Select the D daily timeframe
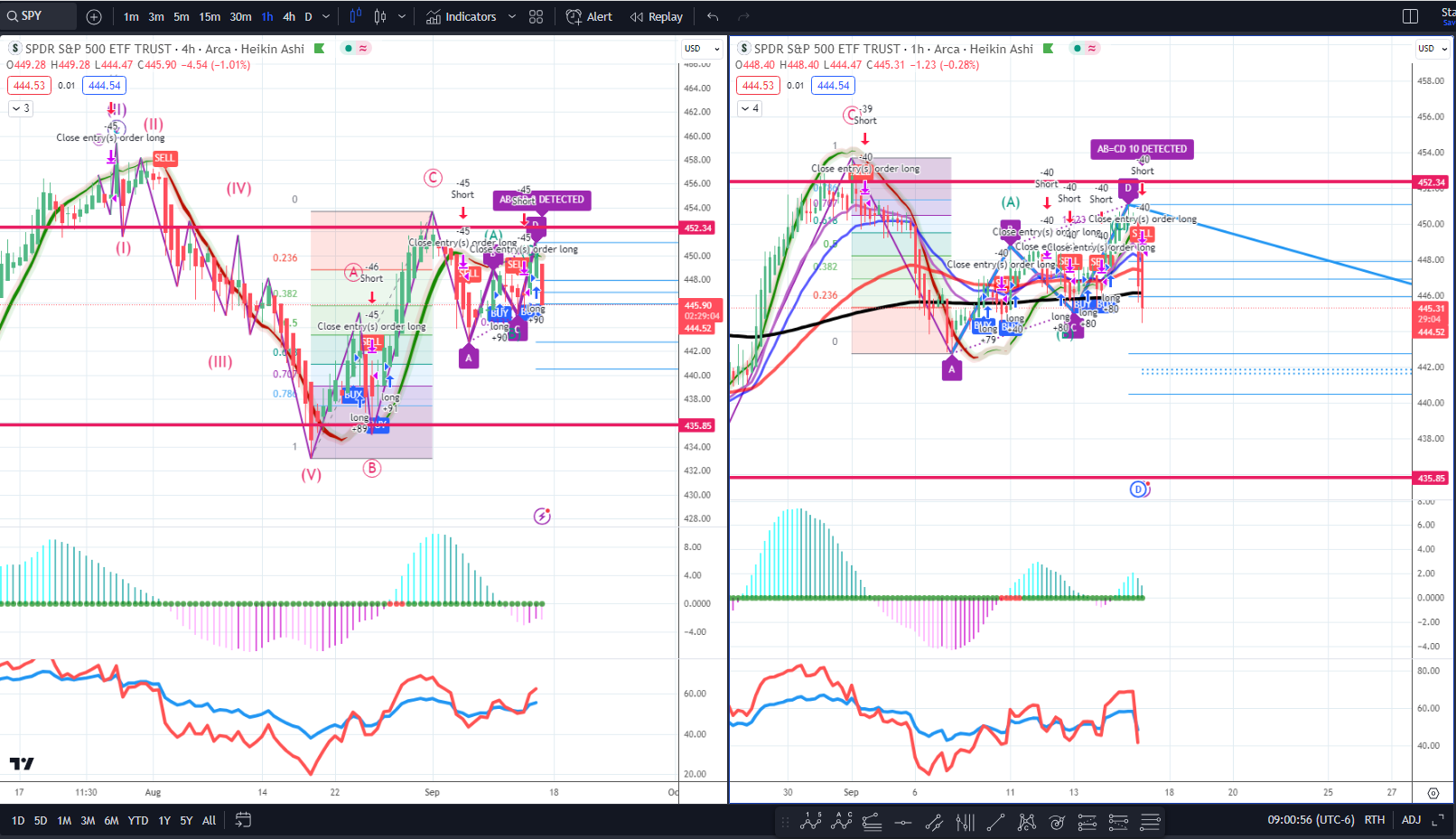Viewport: 1456px width, 839px height. tap(308, 16)
